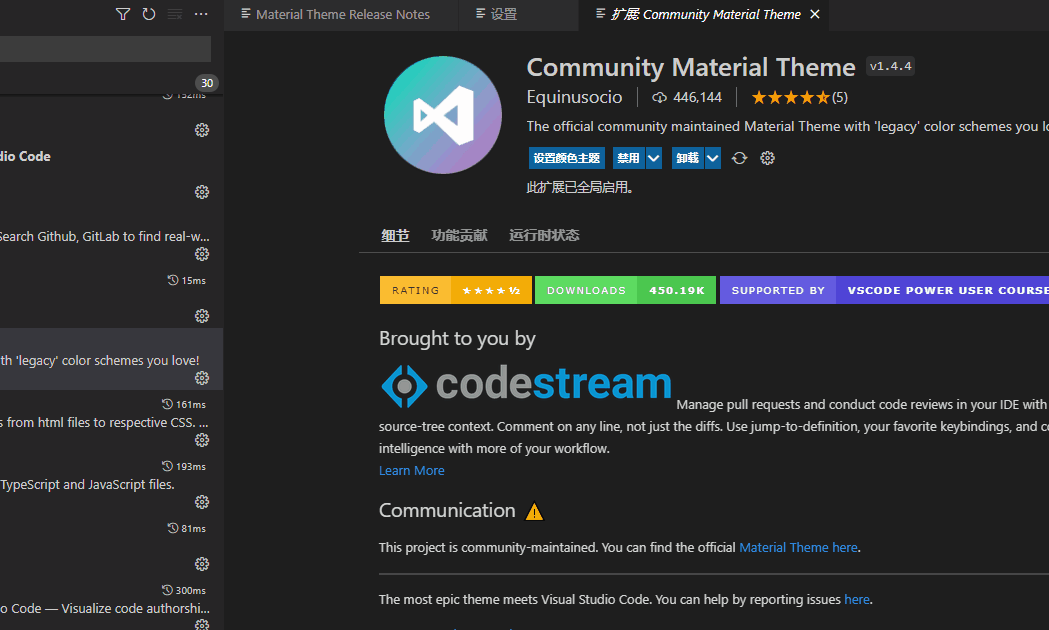Screen dimensions: 1049x630
Task: Open manage gear for legacy color schemes extension
Action: coord(202,378)
